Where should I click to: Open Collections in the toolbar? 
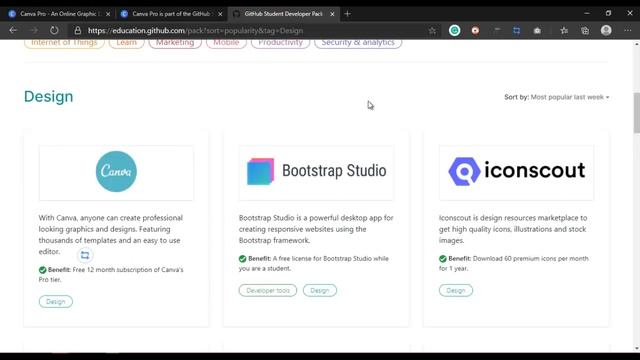585,31
